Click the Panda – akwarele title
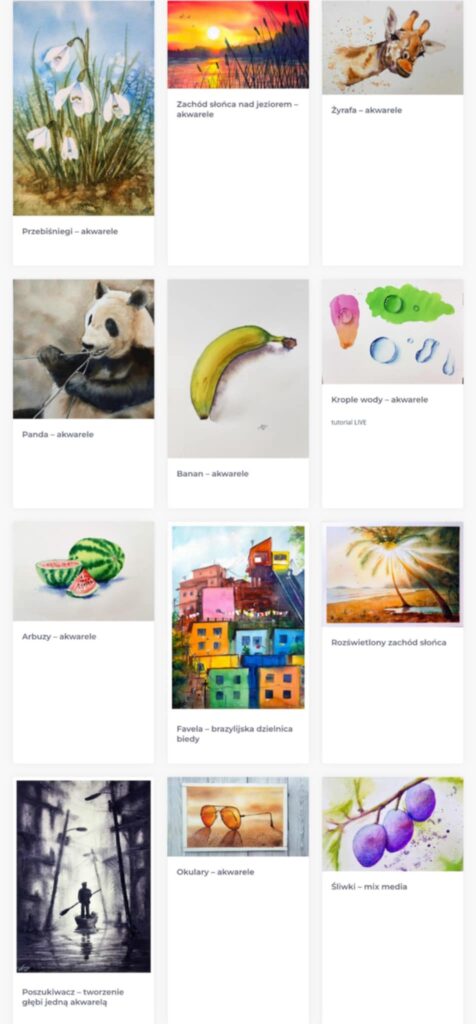The image size is (476, 1024). pos(57,434)
